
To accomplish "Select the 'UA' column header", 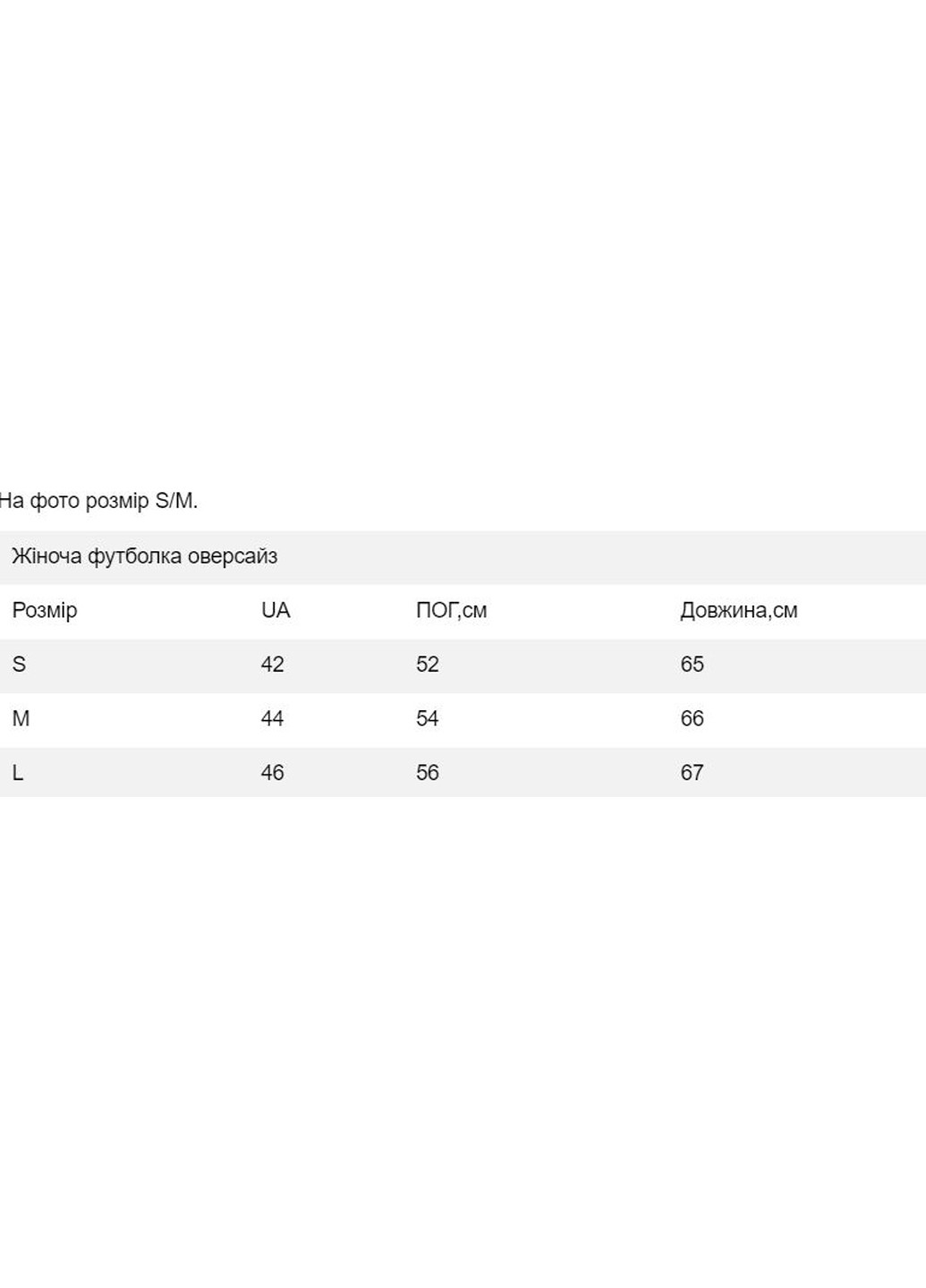I will tap(276, 611).
